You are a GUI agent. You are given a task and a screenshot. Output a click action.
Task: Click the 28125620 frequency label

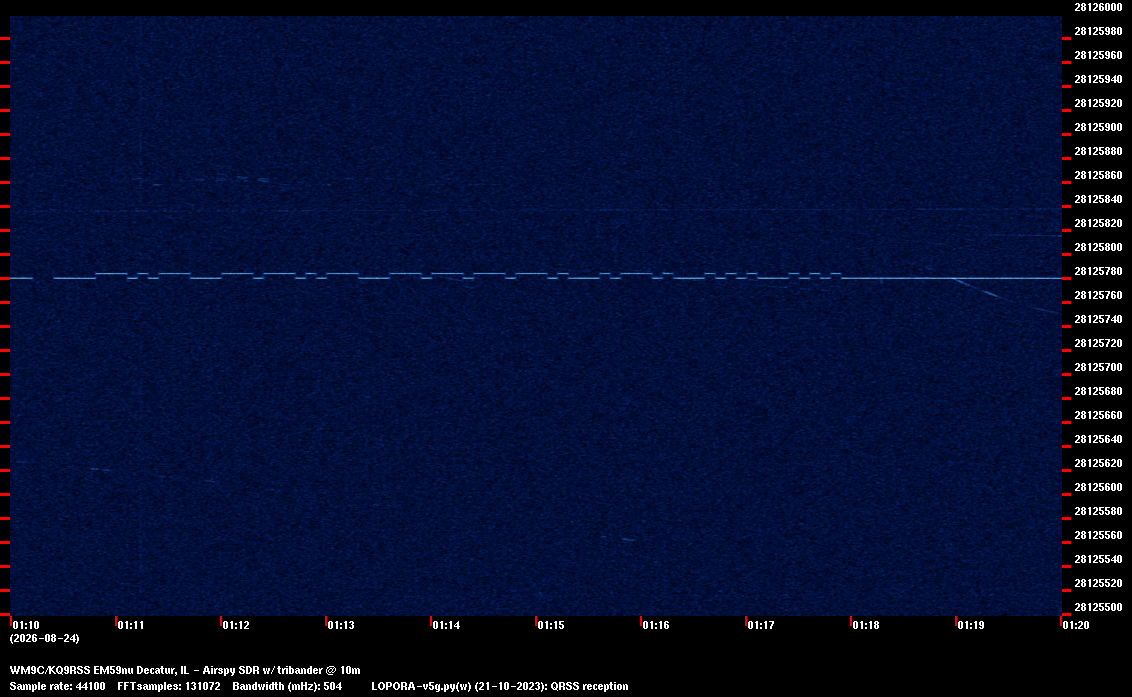pos(1098,463)
